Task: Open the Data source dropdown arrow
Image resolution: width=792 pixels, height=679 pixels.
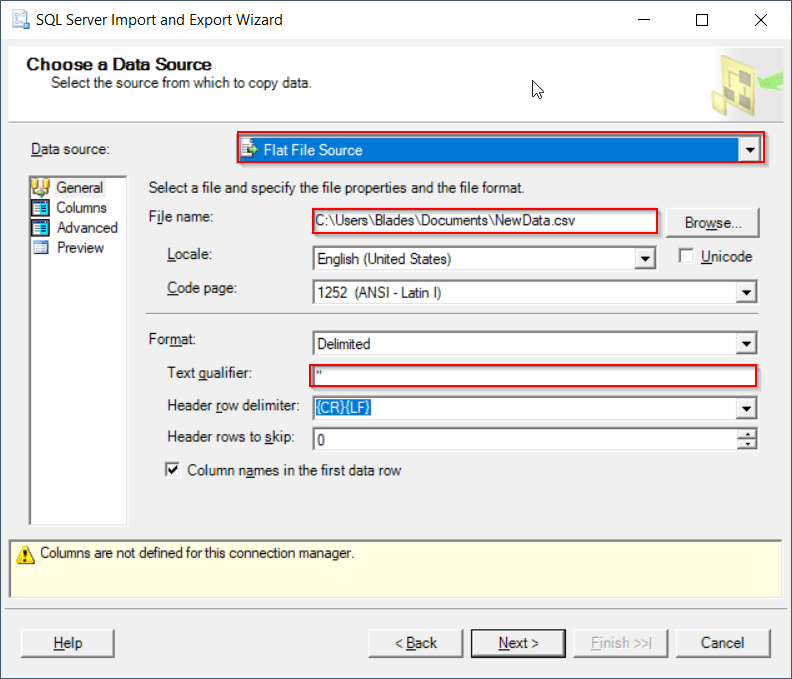Action: 750,150
